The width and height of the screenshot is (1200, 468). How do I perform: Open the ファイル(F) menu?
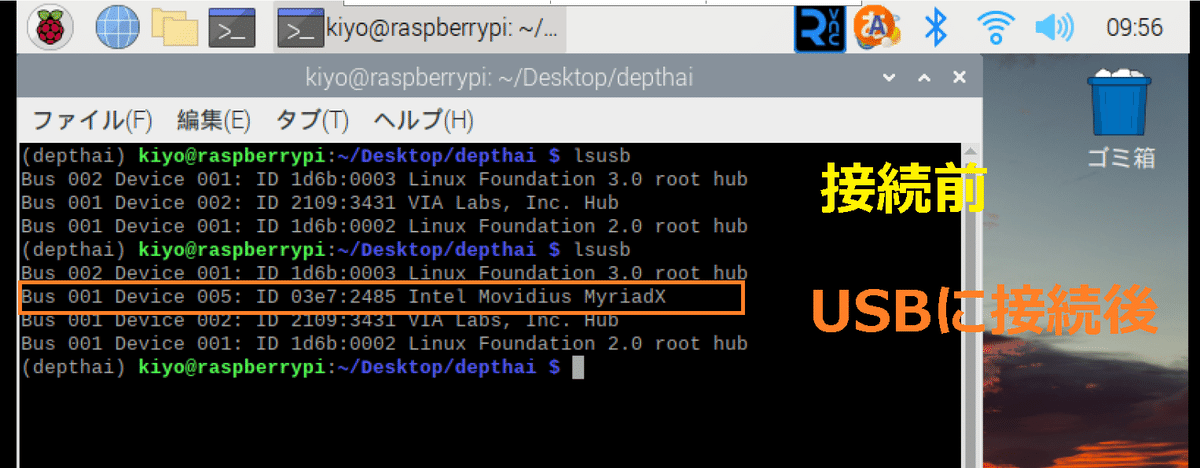point(92,121)
